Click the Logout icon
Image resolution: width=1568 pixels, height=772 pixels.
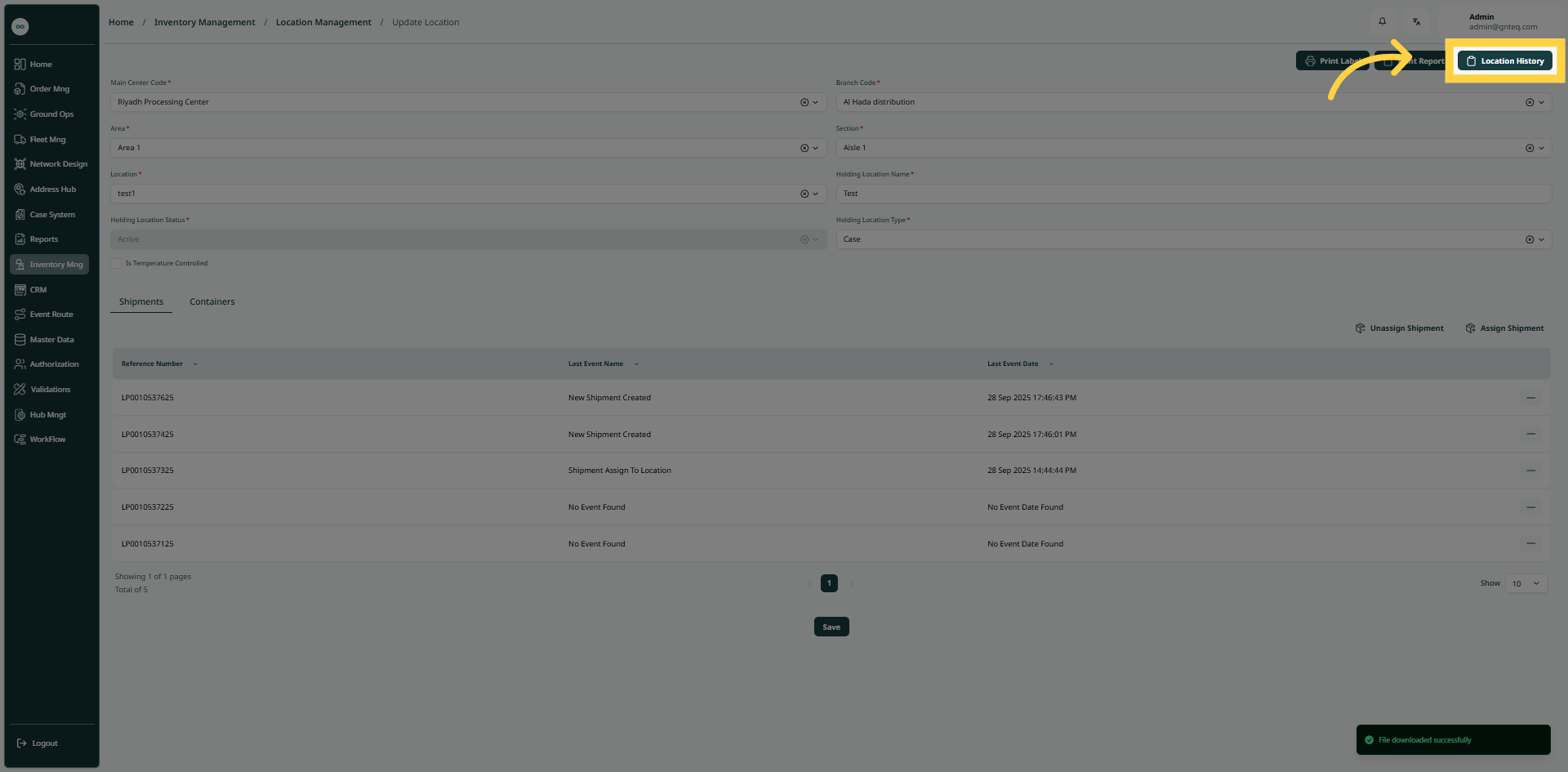[21, 743]
